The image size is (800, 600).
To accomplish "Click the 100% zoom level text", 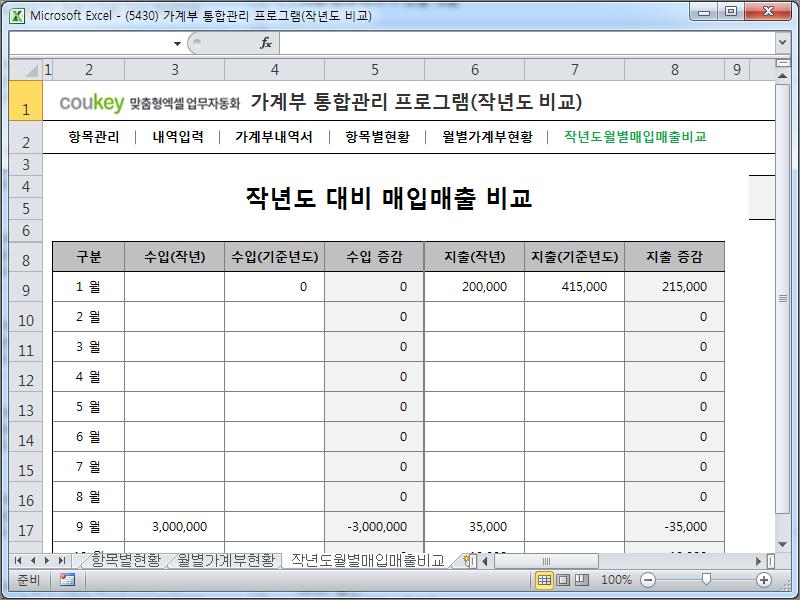I will 616,580.
